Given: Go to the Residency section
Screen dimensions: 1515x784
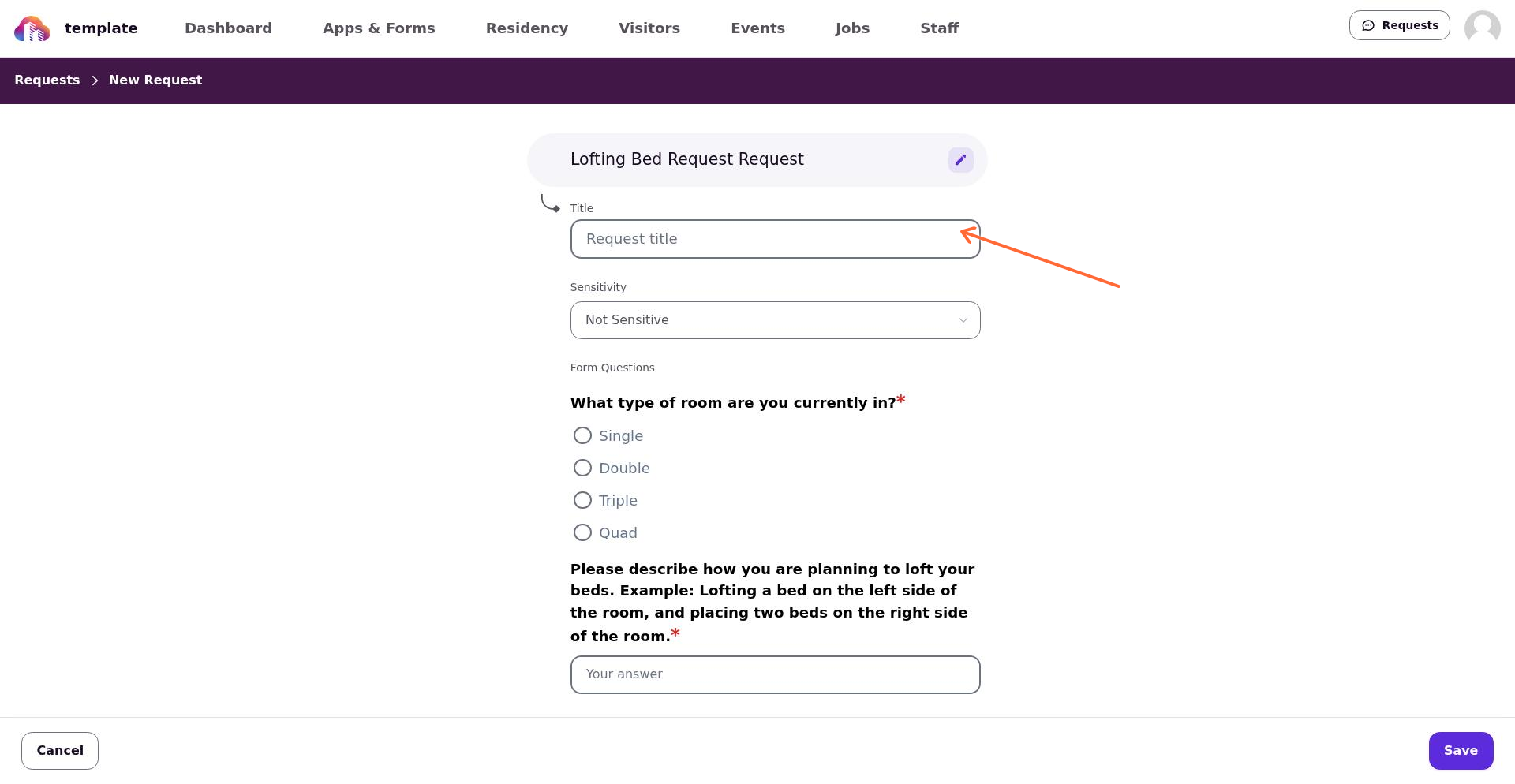Looking at the screenshot, I should 527,28.
